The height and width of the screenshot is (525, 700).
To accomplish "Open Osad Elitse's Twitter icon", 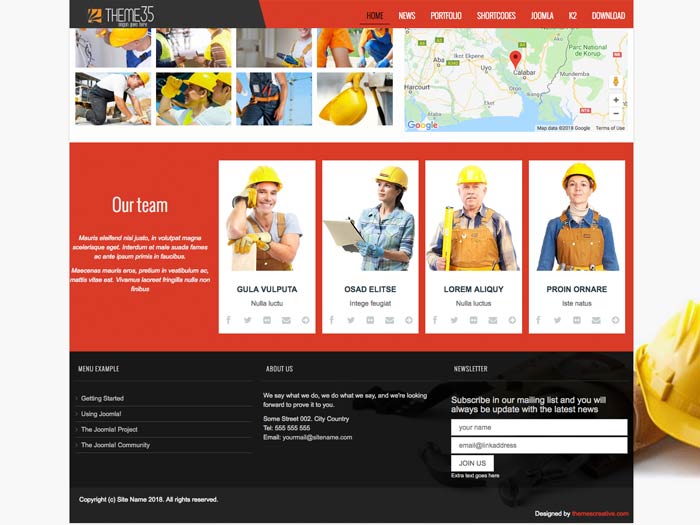I will (x=350, y=320).
